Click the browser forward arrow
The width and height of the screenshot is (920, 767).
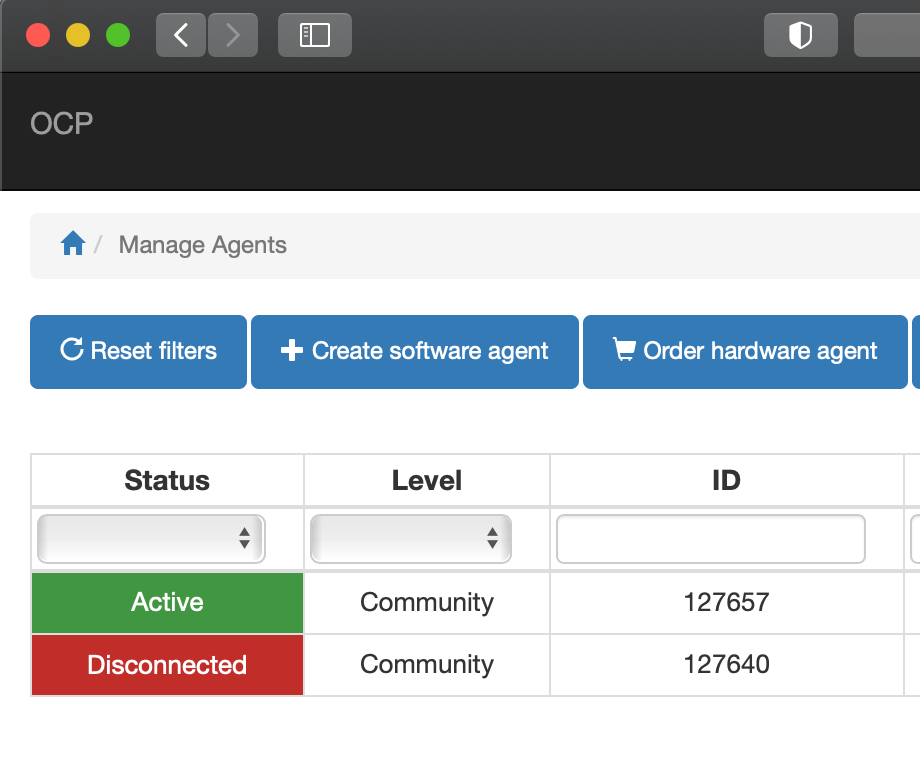coord(233,35)
